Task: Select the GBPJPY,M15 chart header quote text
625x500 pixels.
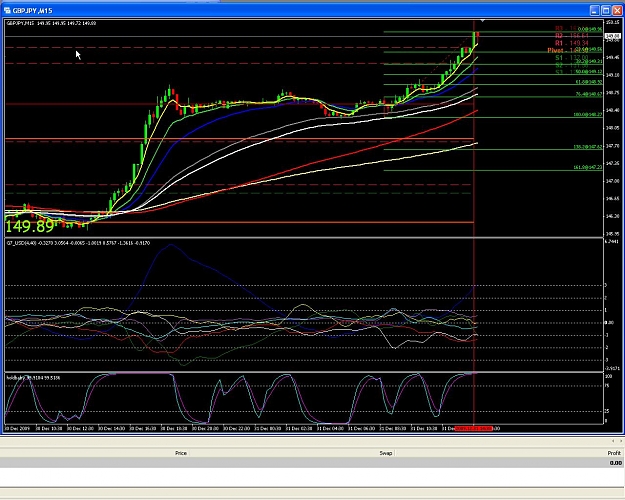Action: click(51, 23)
